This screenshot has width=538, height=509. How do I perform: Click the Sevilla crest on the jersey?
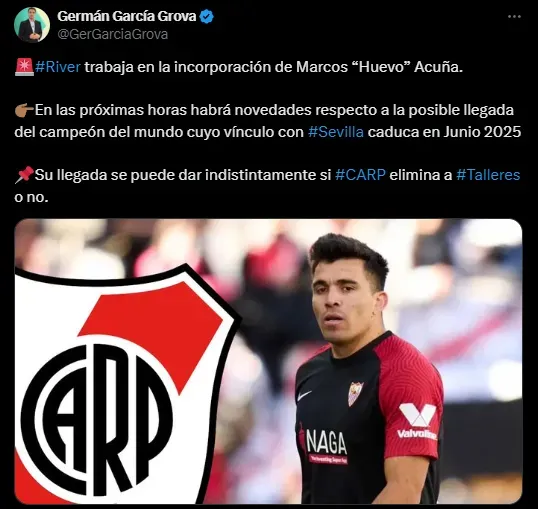(355, 393)
